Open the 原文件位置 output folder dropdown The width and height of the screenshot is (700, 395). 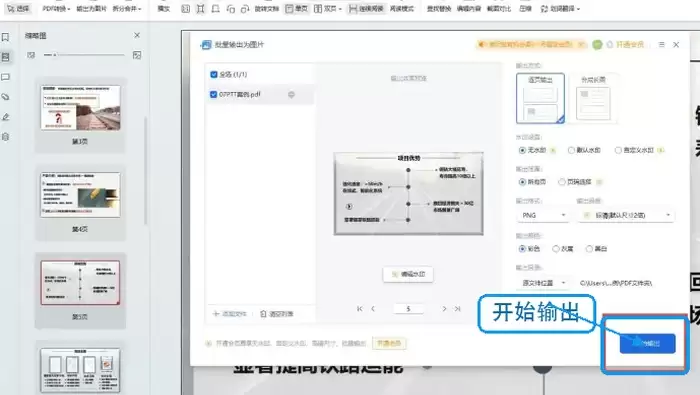(x=543, y=283)
